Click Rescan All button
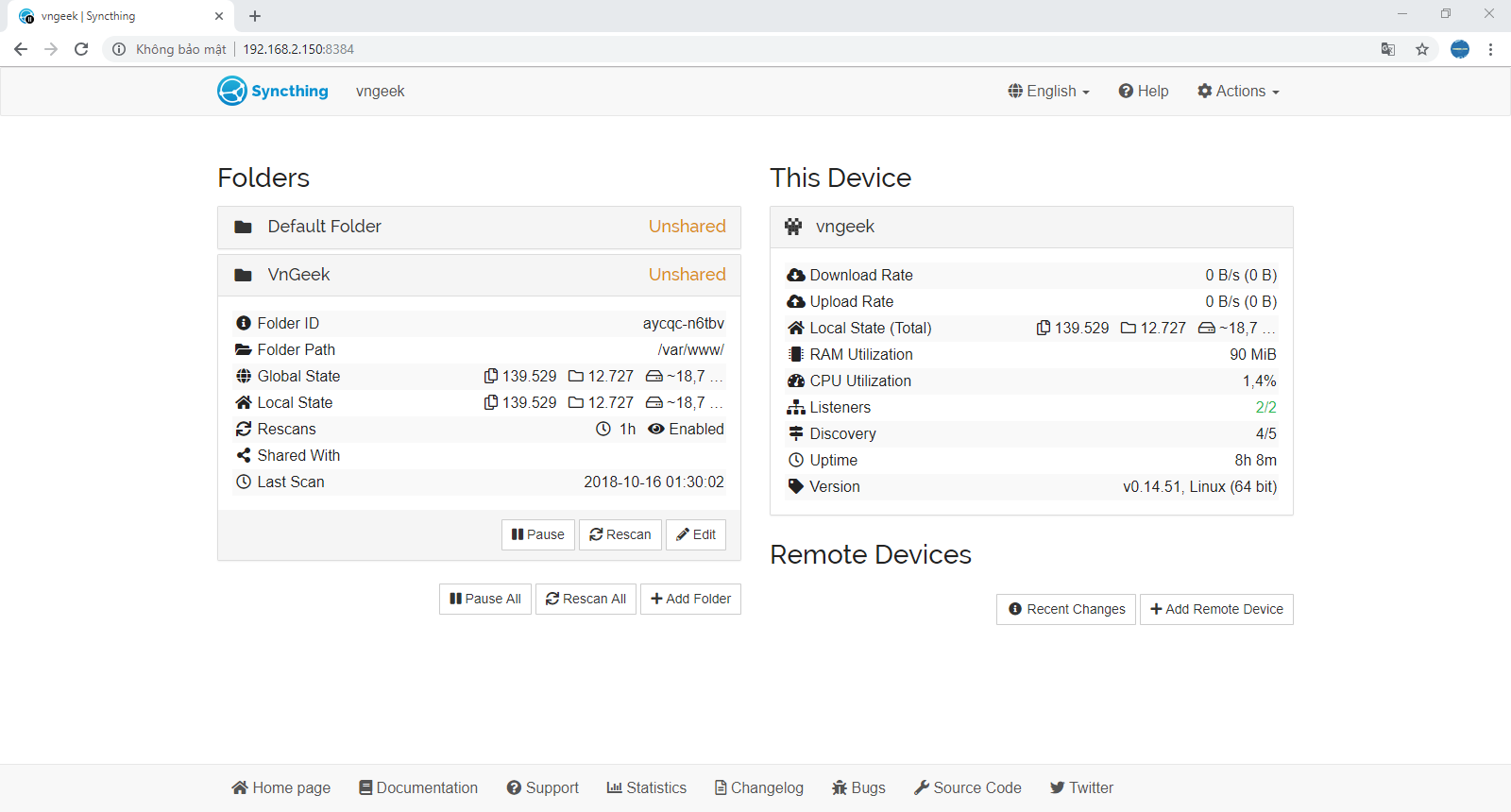This screenshot has width=1511, height=812. pos(586,599)
